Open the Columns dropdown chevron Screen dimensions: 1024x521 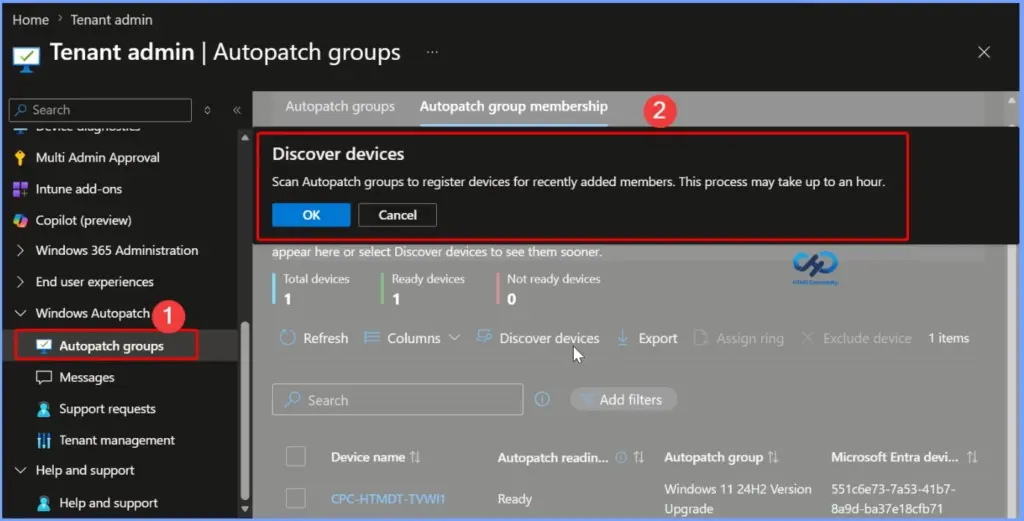(x=455, y=338)
